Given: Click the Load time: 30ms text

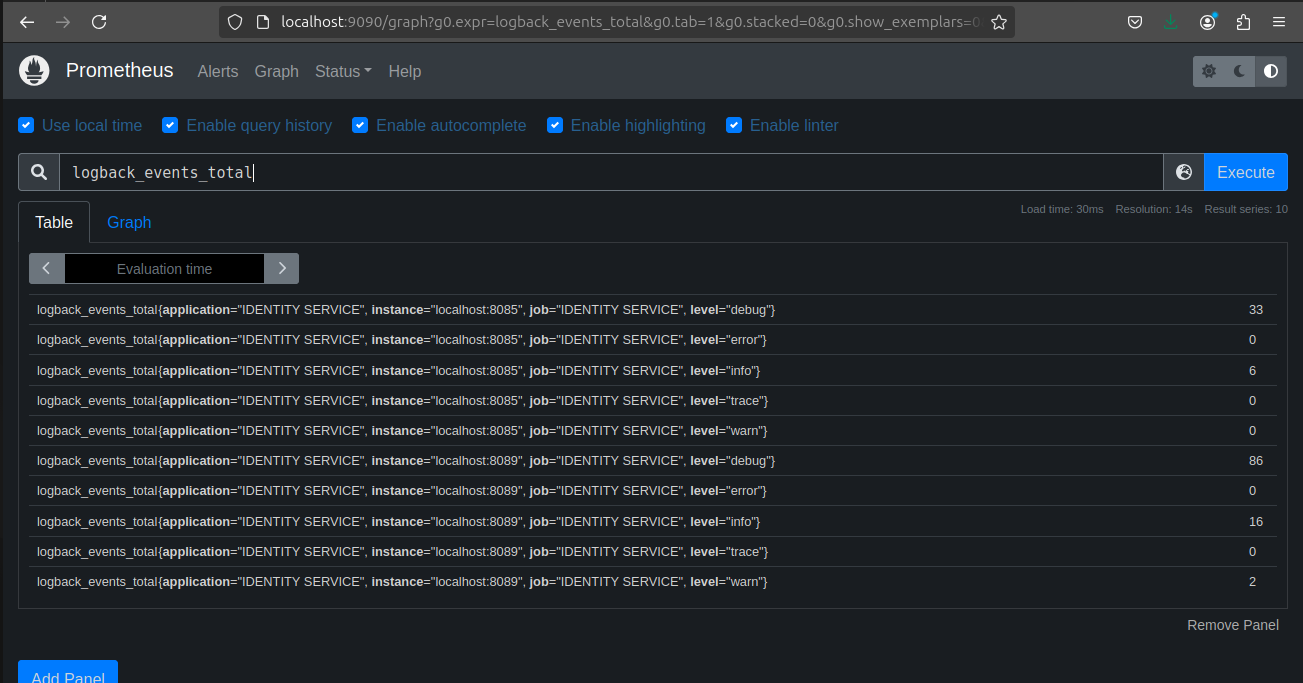Looking at the screenshot, I should 1062,209.
